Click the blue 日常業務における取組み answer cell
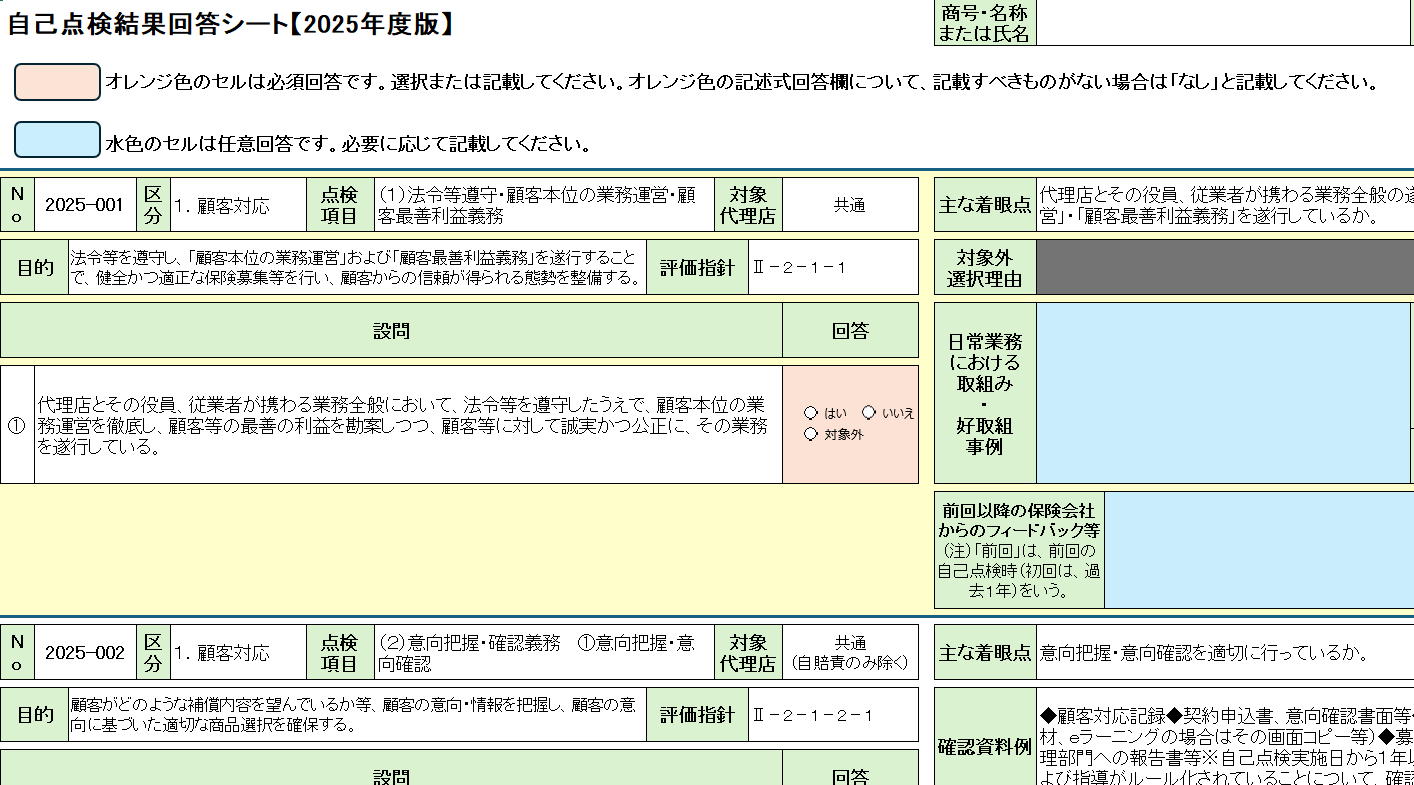 [1222, 393]
